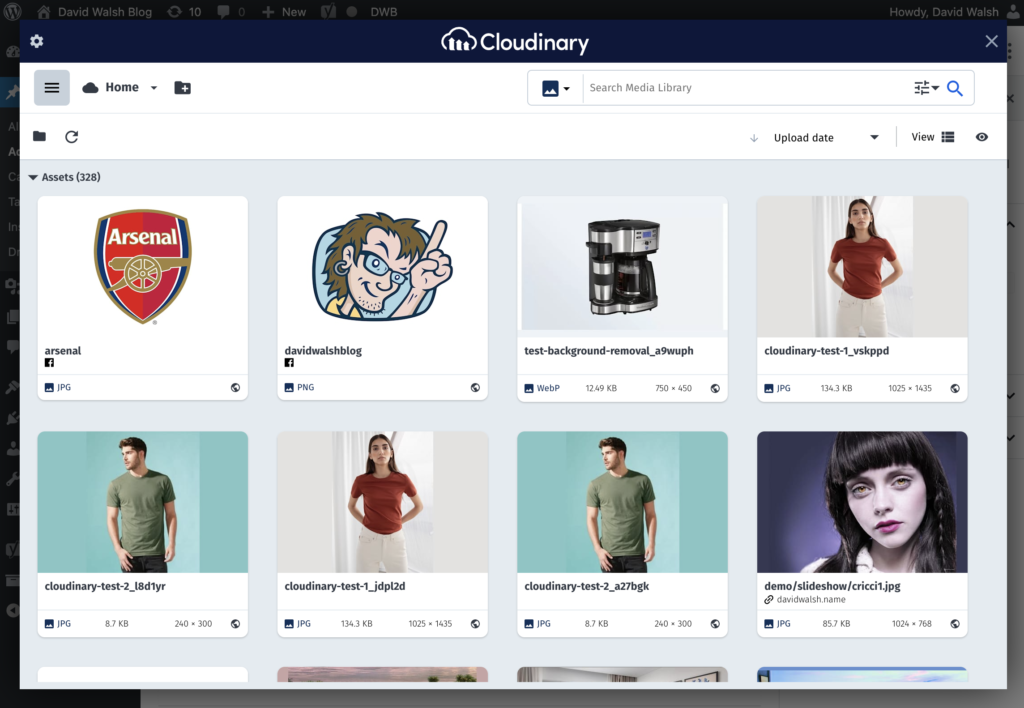
Task: Click the JPG image icon on arsenal card
Action: click(49, 387)
